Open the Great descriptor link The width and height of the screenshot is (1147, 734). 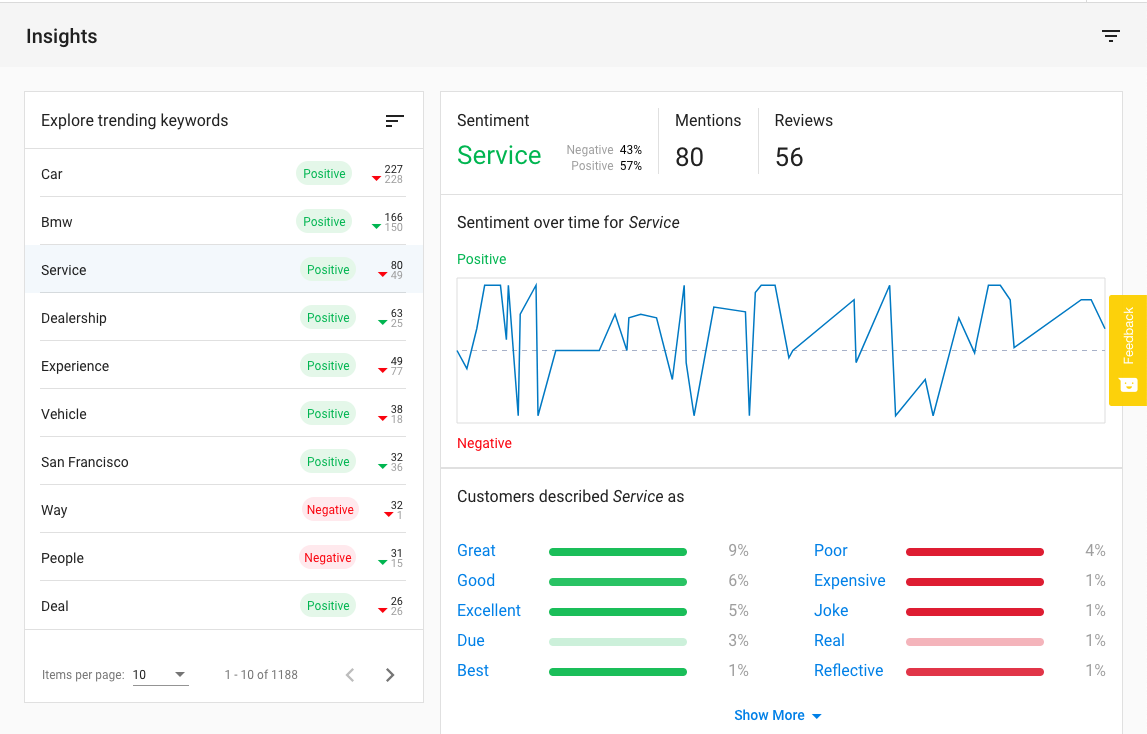pyautogui.click(x=476, y=550)
